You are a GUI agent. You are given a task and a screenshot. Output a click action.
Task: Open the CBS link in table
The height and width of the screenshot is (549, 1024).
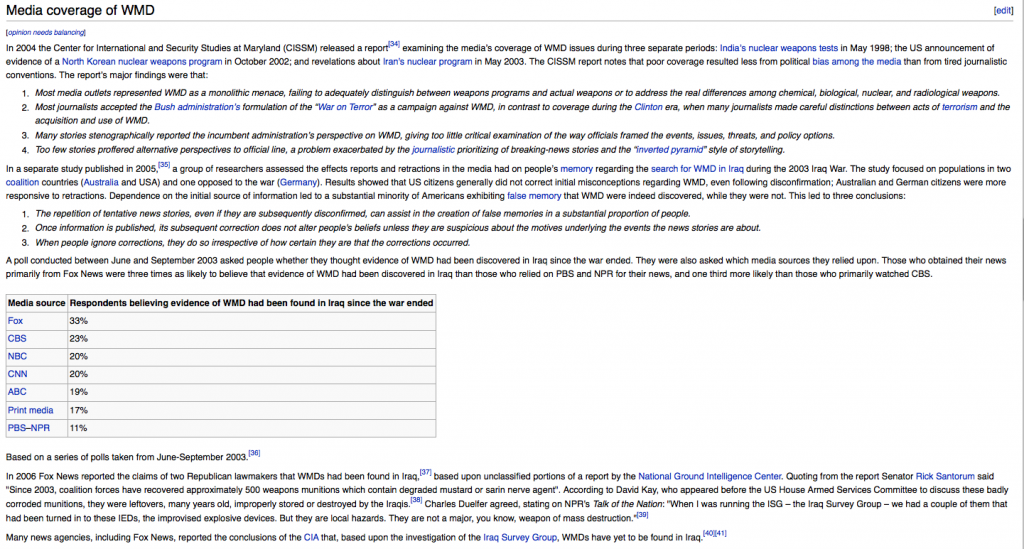(x=17, y=339)
